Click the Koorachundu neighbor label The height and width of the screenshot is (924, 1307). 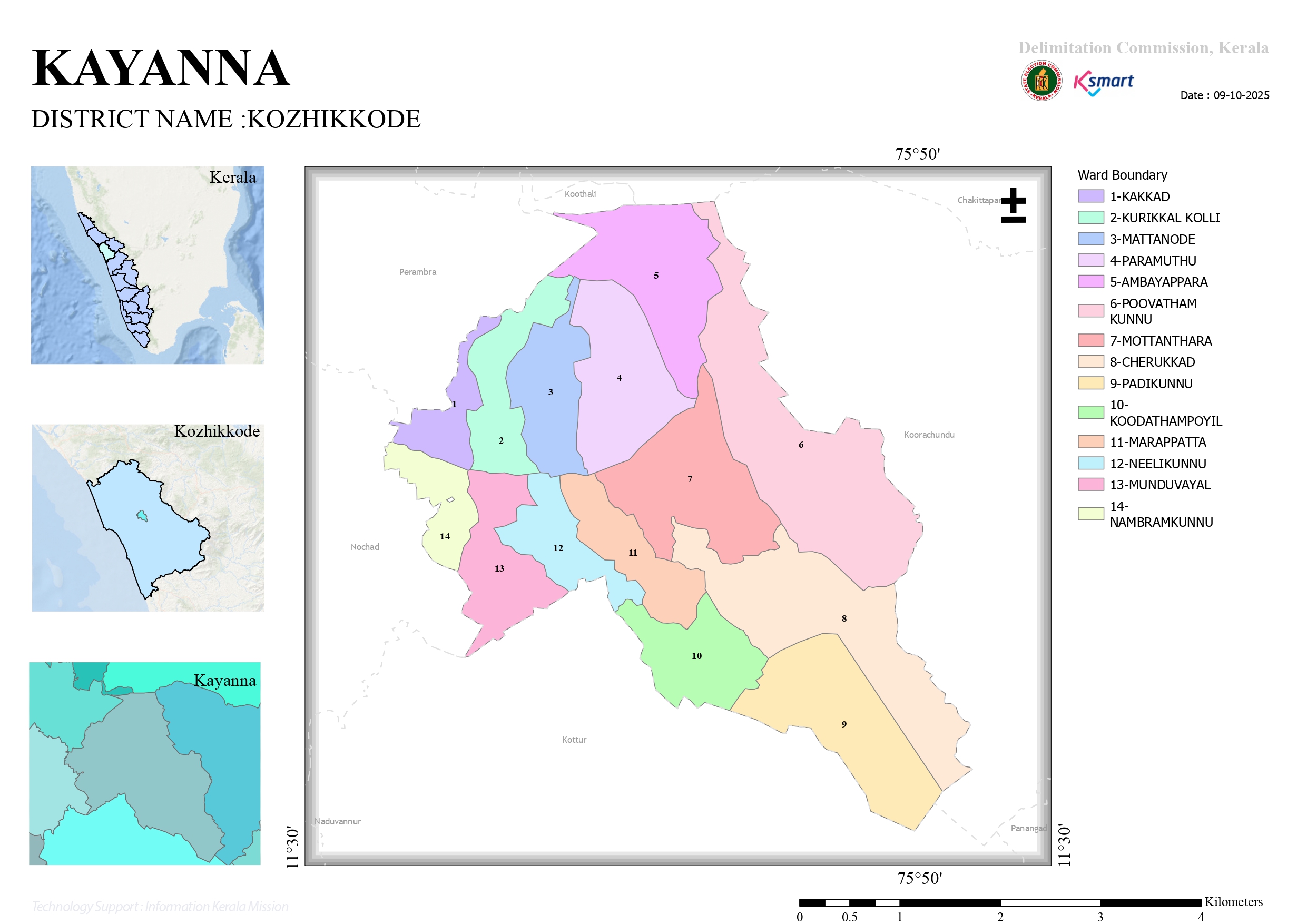click(x=929, y=435)
